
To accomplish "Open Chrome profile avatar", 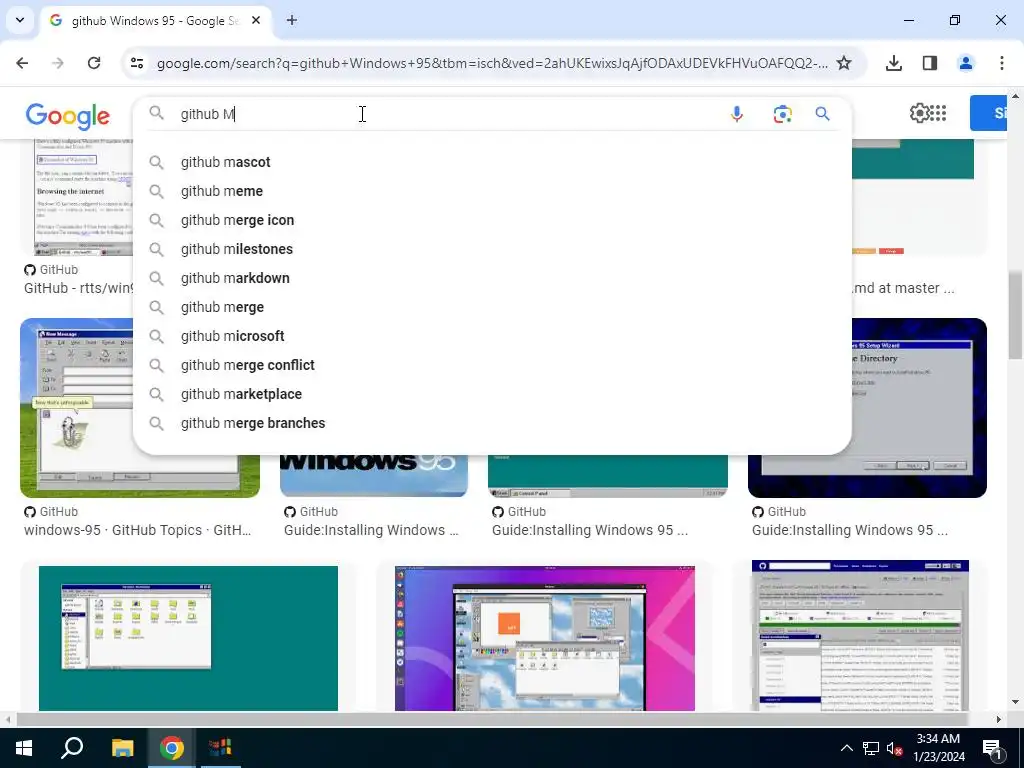I will 966,63.
